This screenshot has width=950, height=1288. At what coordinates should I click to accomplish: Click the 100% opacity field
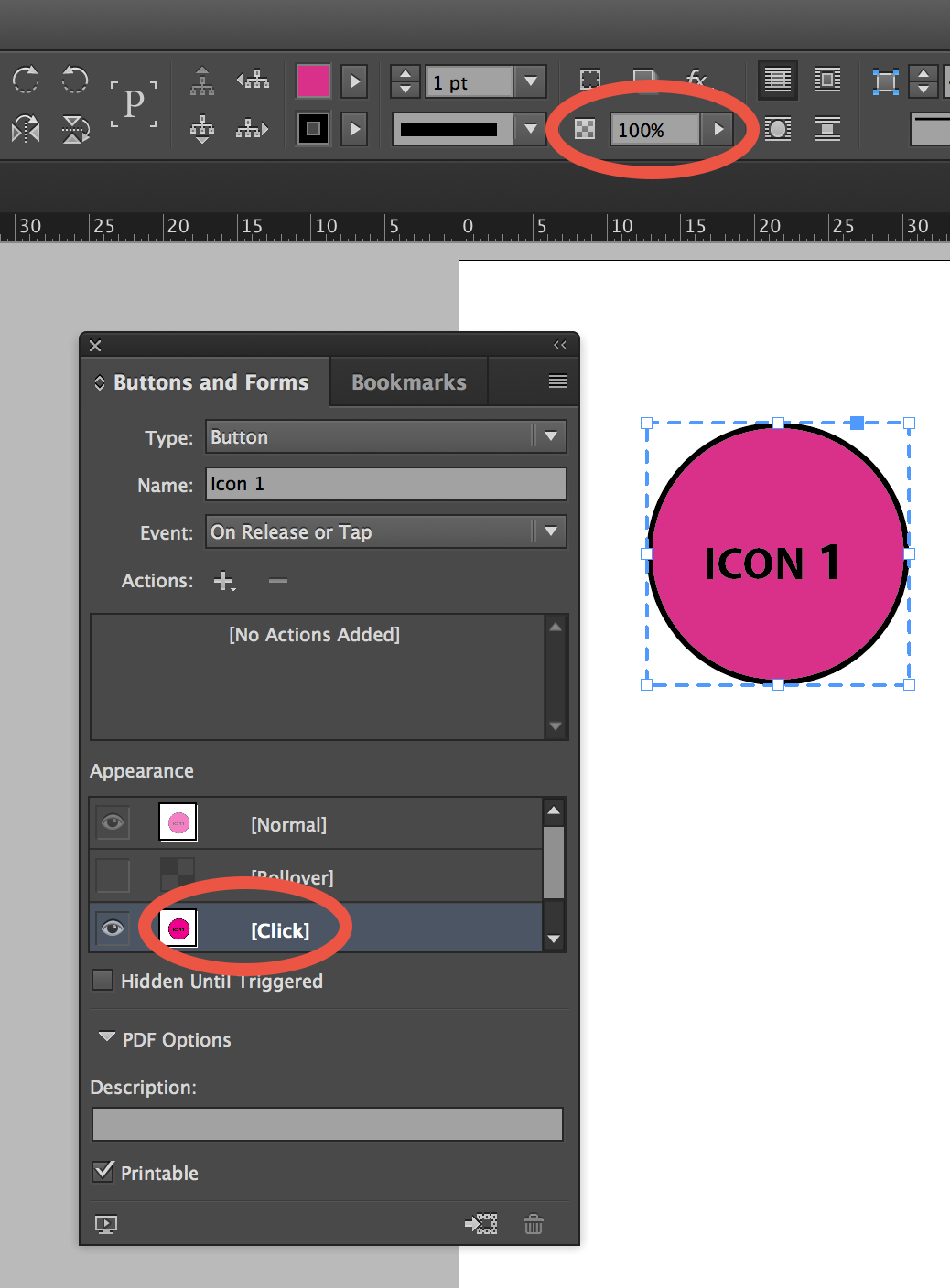[x=655, y=129]
